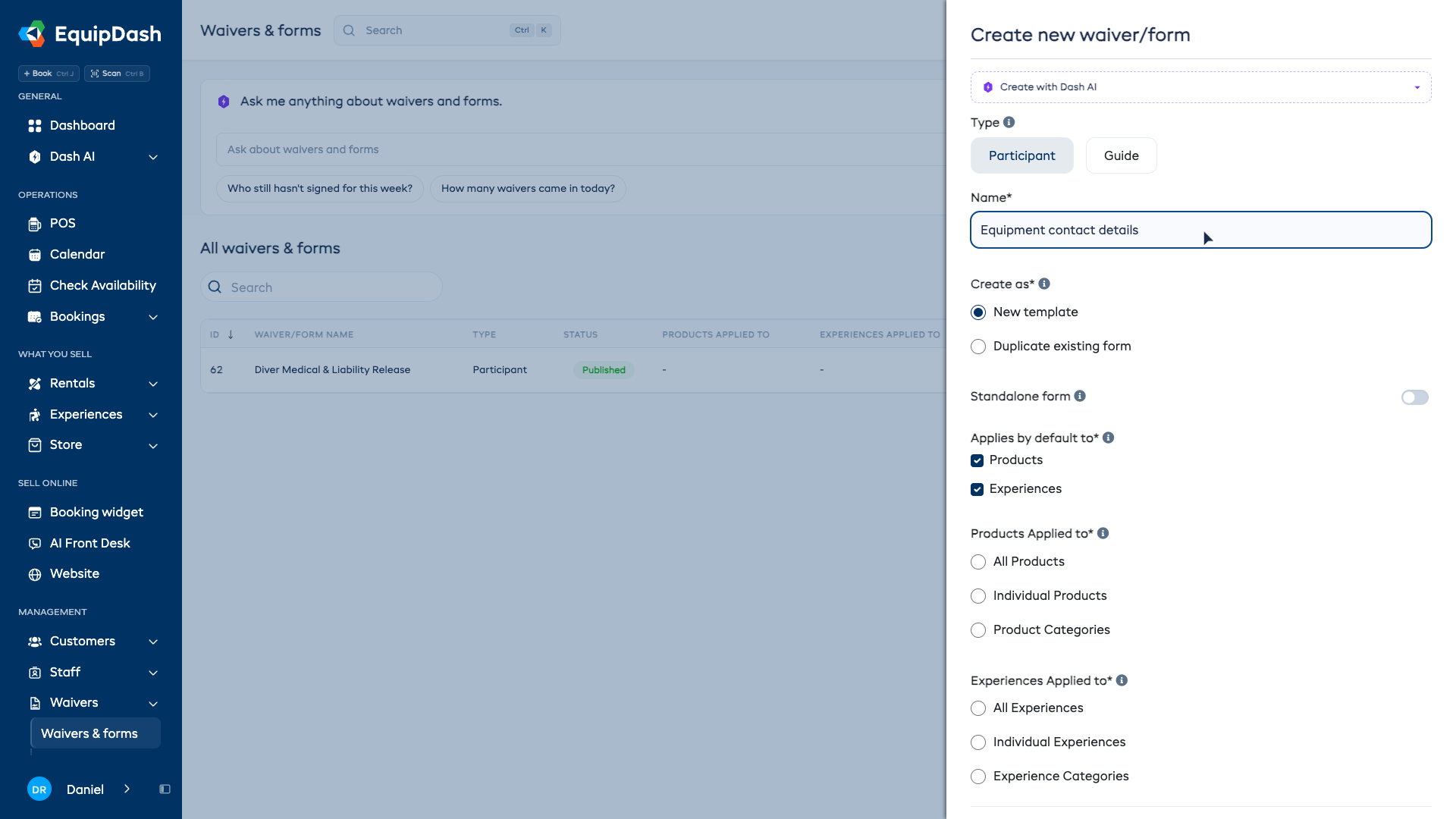Expand the Staff sidebar menu

(153, 673)
